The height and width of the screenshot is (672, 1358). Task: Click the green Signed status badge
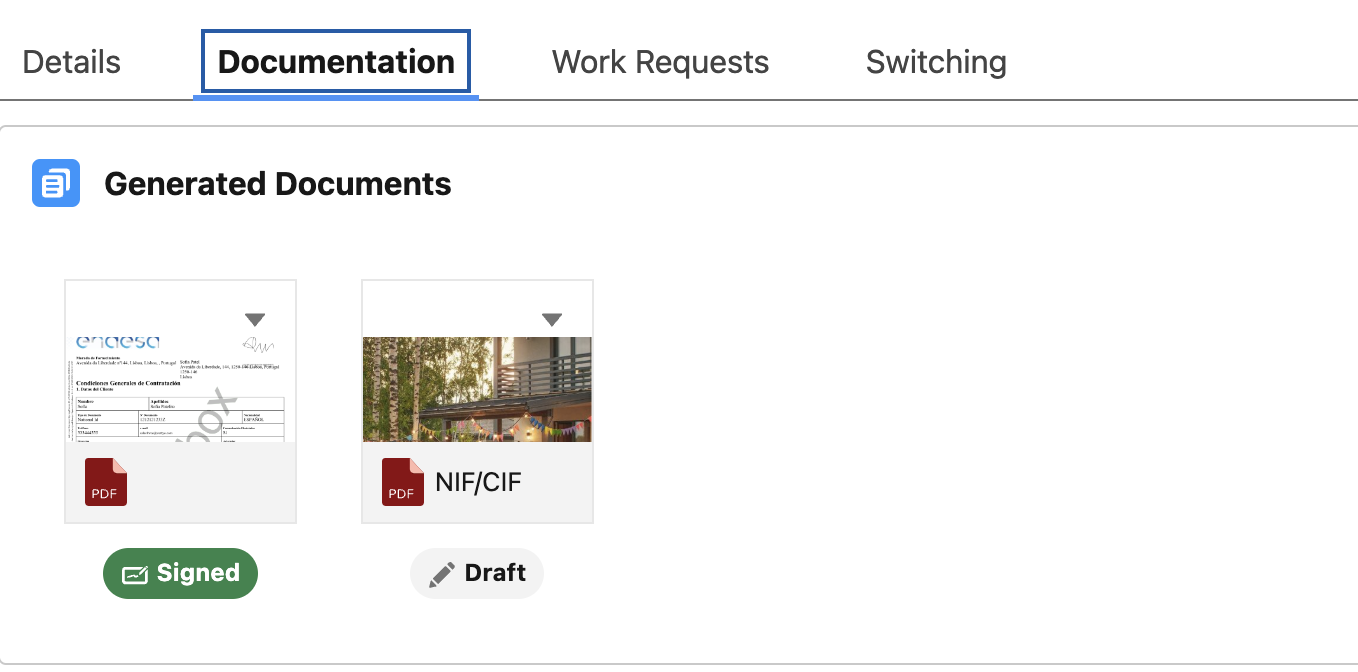(x=180, y=573)
